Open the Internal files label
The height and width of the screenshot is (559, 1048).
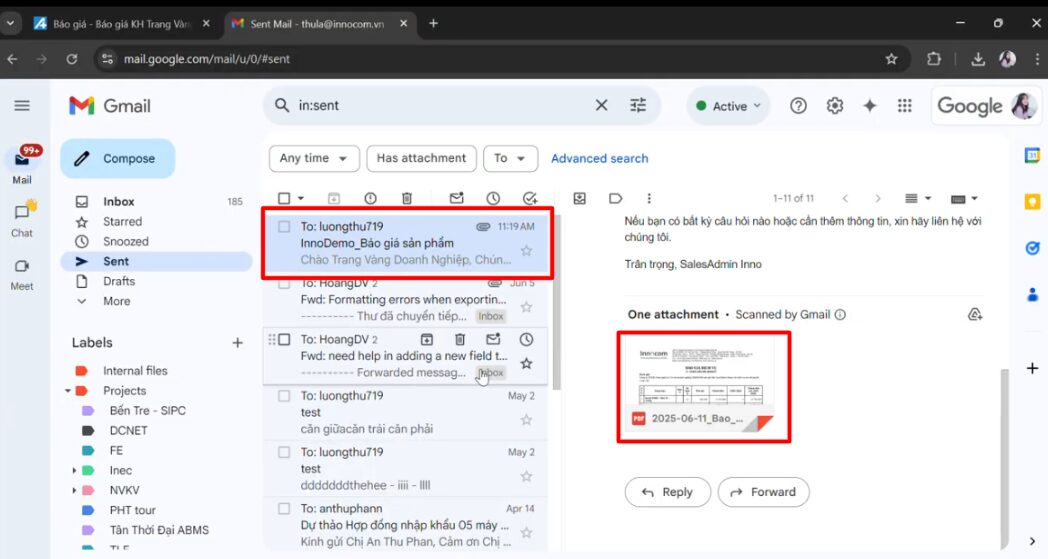[x=135, y=370]
